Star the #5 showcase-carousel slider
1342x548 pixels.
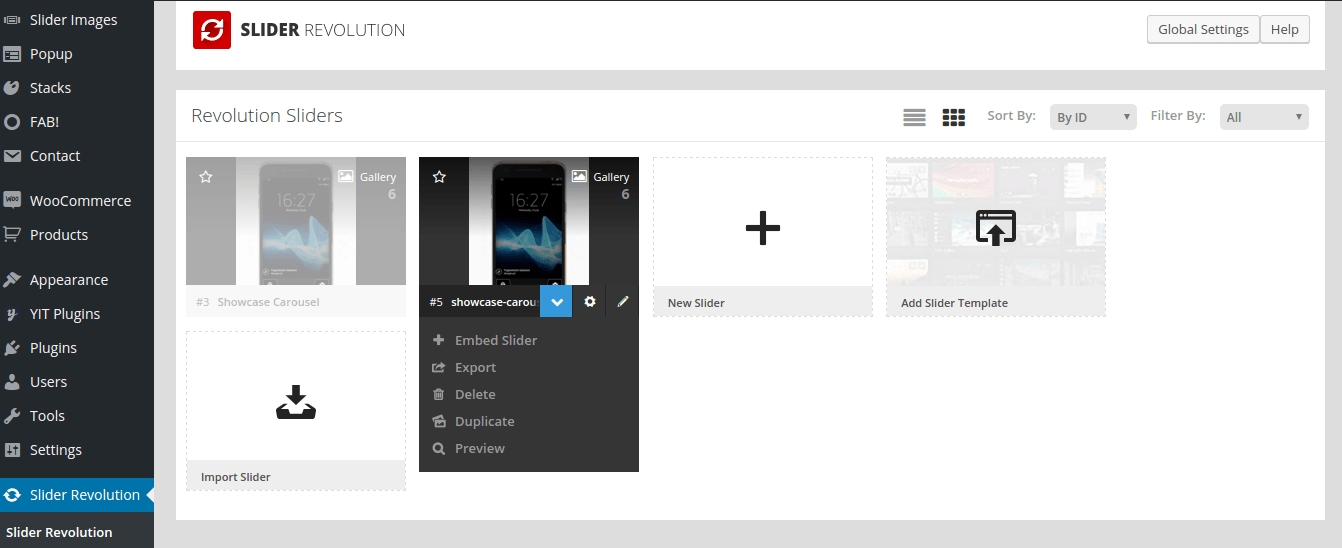pyautogui.click(x=439, y=177)
